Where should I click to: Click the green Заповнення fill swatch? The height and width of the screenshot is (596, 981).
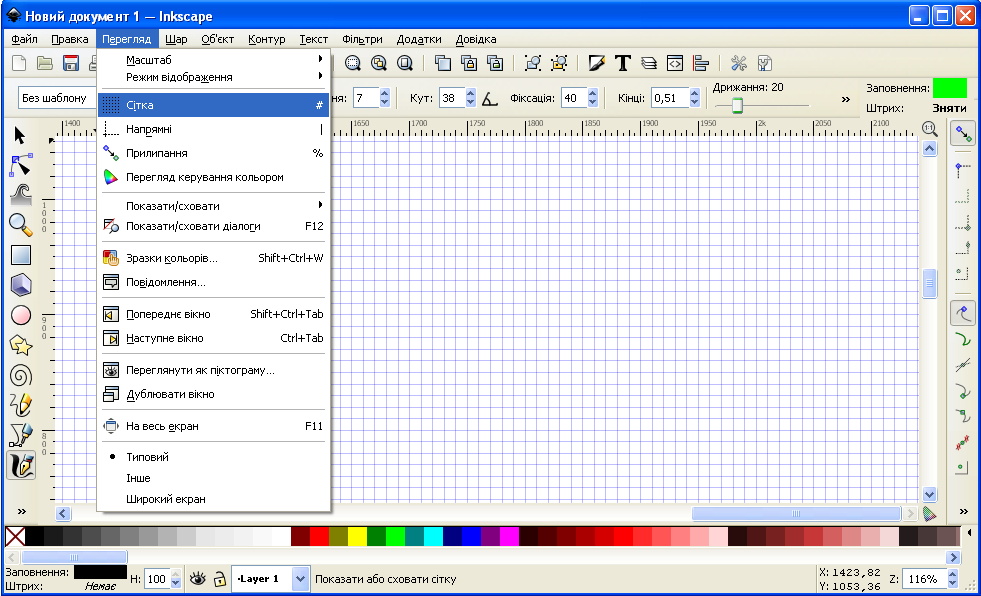[x=950, y=88]
